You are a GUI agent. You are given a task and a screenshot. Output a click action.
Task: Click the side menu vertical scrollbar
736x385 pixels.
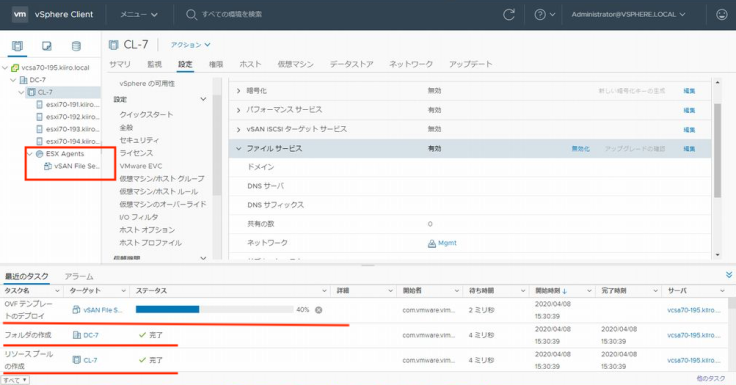(x=216, y=145)
